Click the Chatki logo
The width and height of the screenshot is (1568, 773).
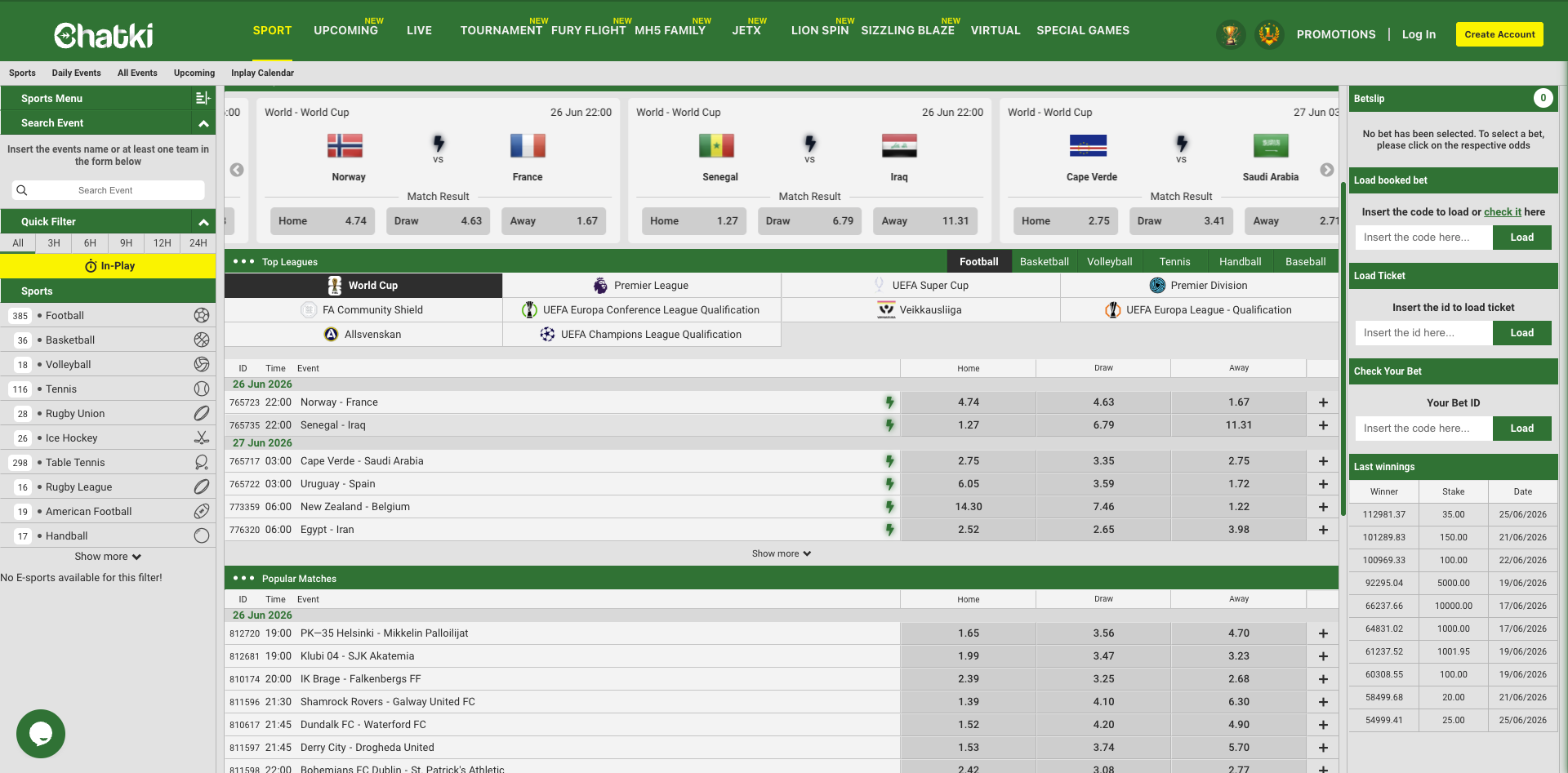coord(104,35)
